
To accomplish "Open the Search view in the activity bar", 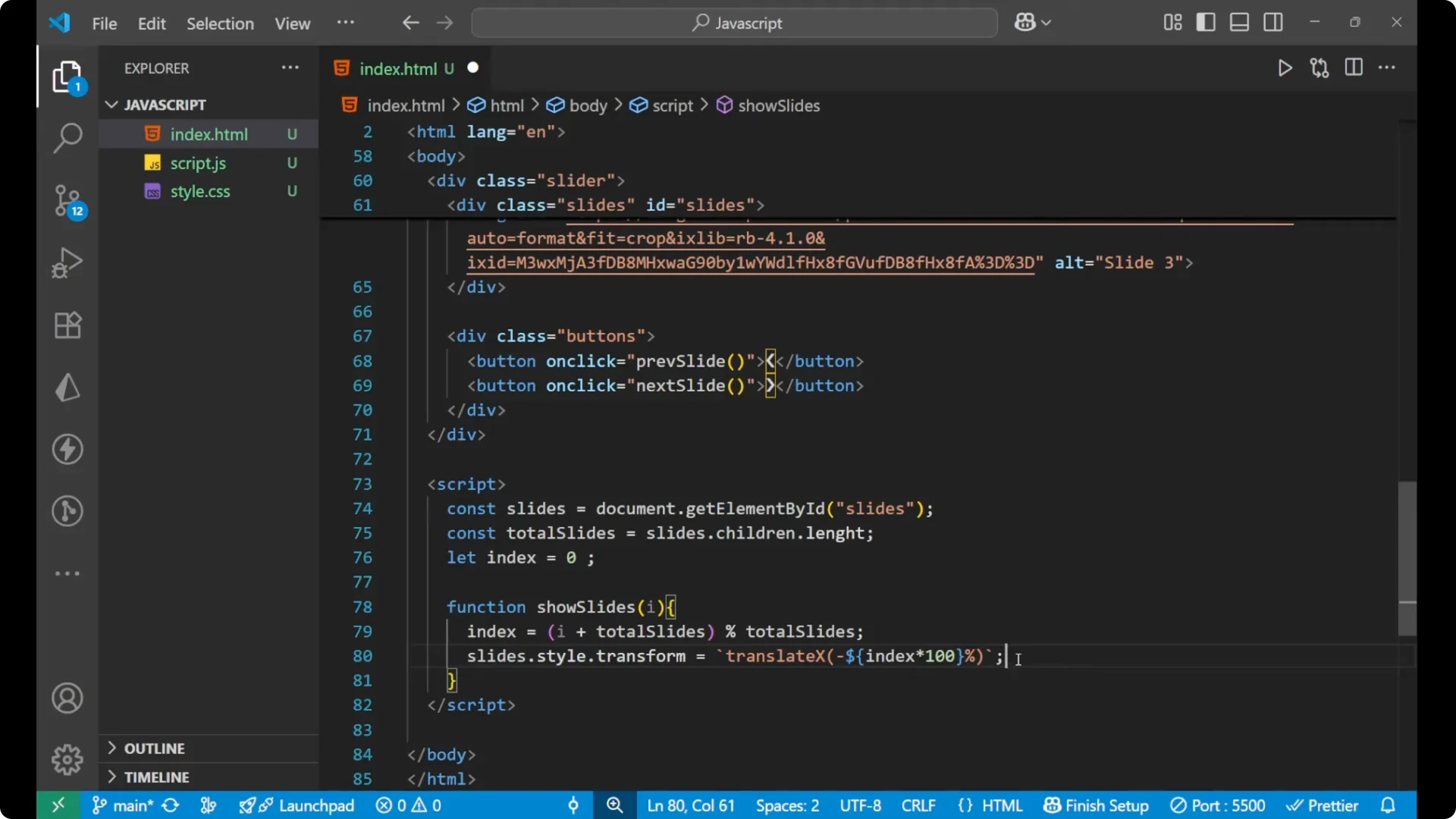I will [x=67, y=138].
